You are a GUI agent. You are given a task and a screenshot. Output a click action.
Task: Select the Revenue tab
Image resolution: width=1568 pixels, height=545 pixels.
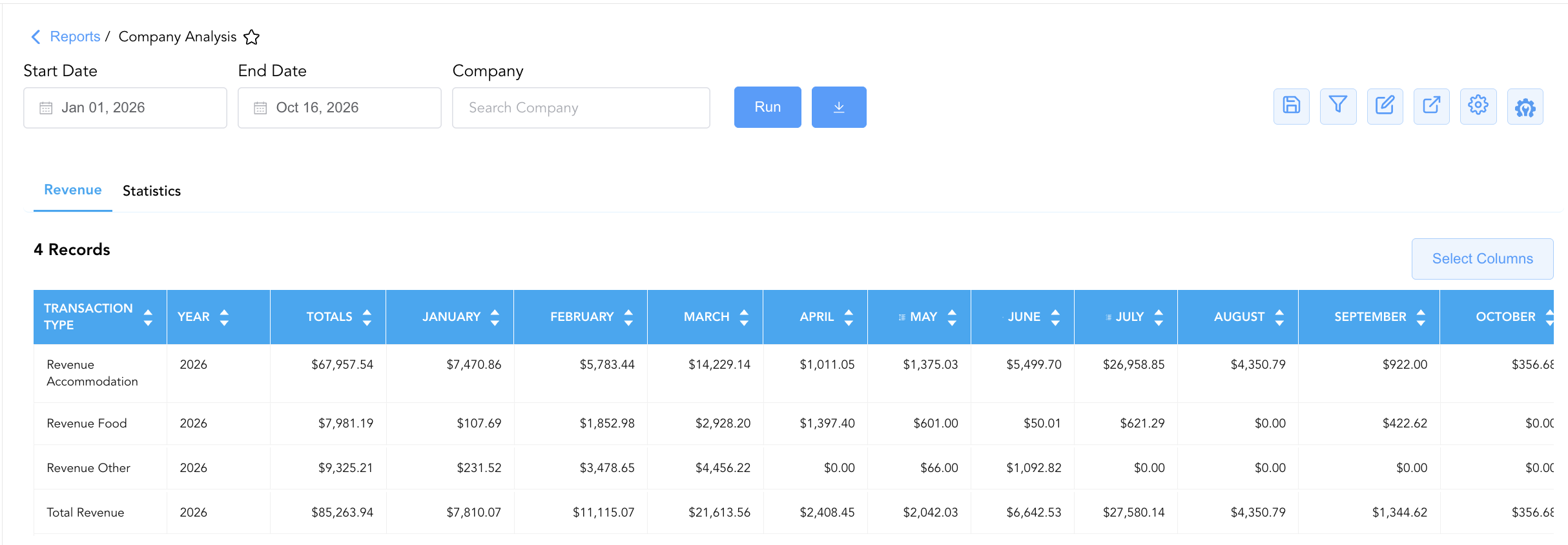pos(73,190)
